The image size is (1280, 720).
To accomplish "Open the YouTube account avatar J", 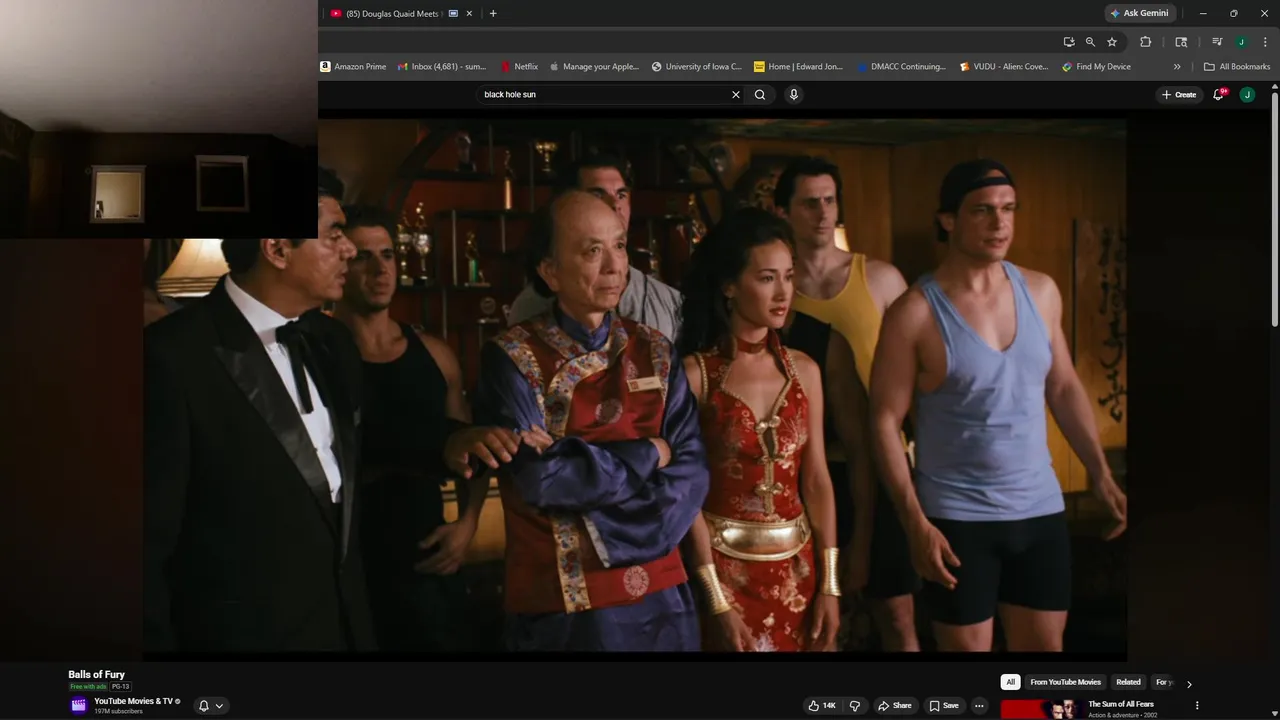I will click(x=1247, y=94).
